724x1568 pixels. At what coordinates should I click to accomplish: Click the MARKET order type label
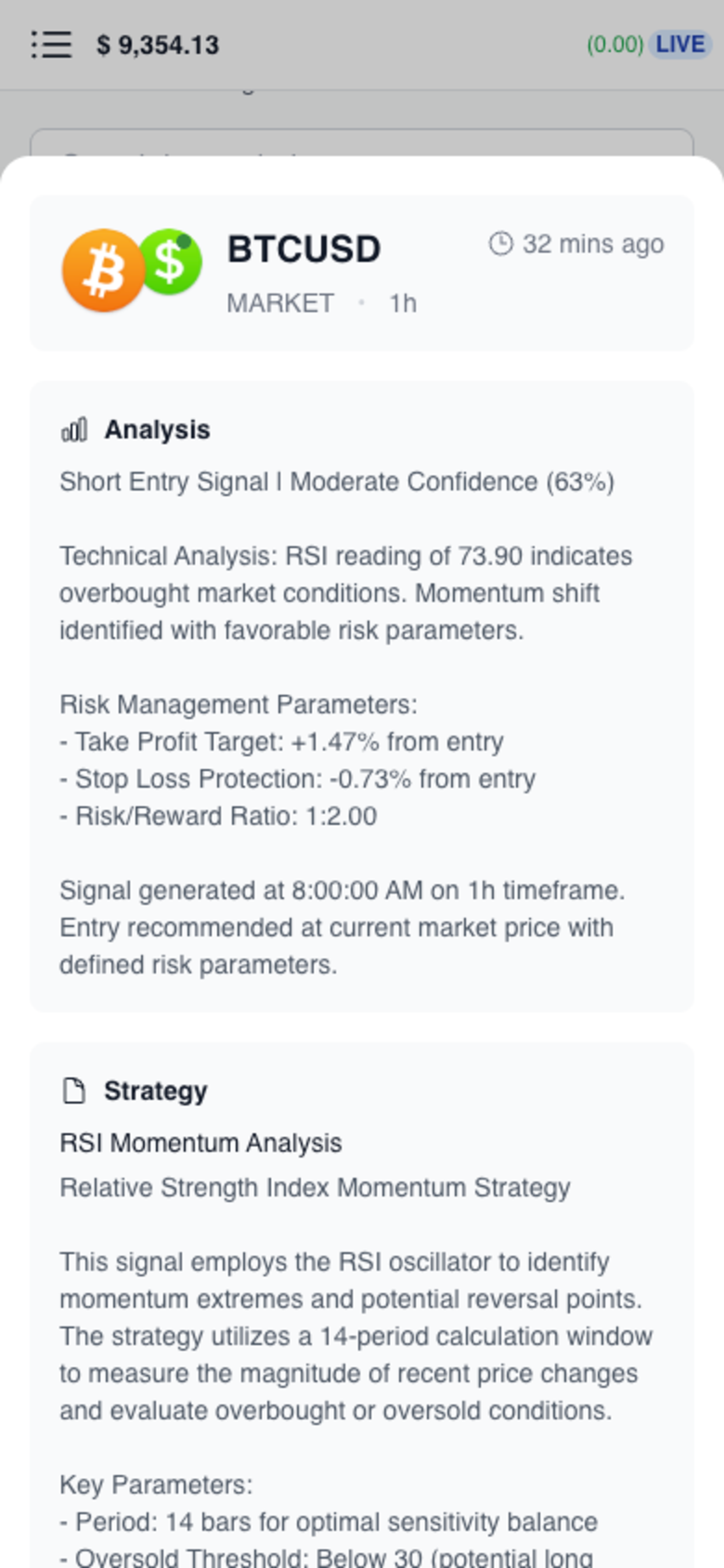point(280,303)
